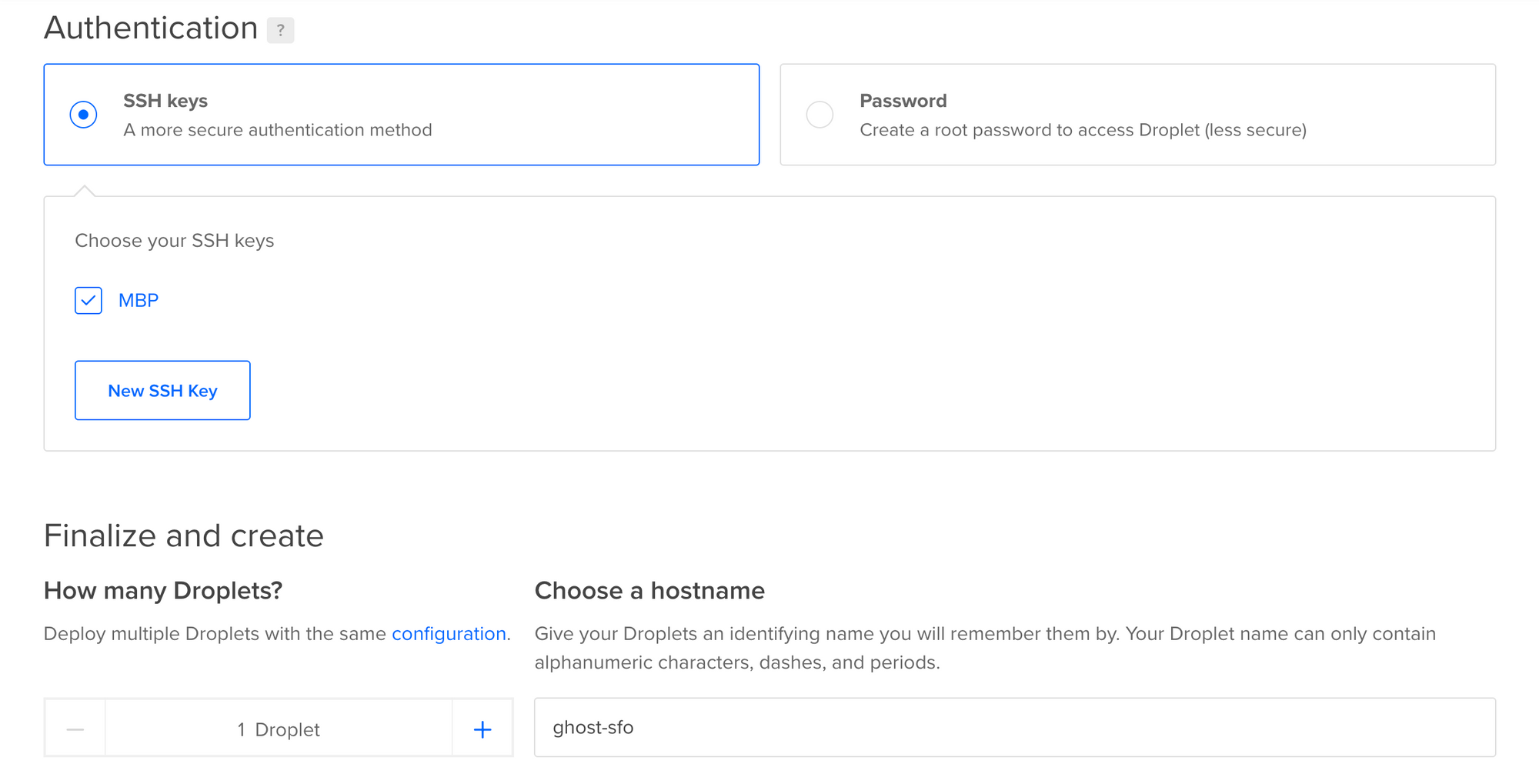Screen dimensions: 1539x784
Task: Click the 1 Droplet count control
Action: [279, 729]
